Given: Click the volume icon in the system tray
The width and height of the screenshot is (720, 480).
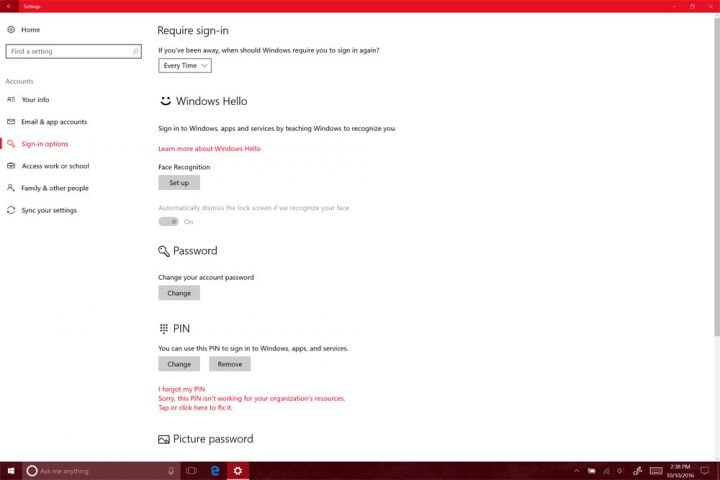Looking at the screenshot, I should [620, 471].
